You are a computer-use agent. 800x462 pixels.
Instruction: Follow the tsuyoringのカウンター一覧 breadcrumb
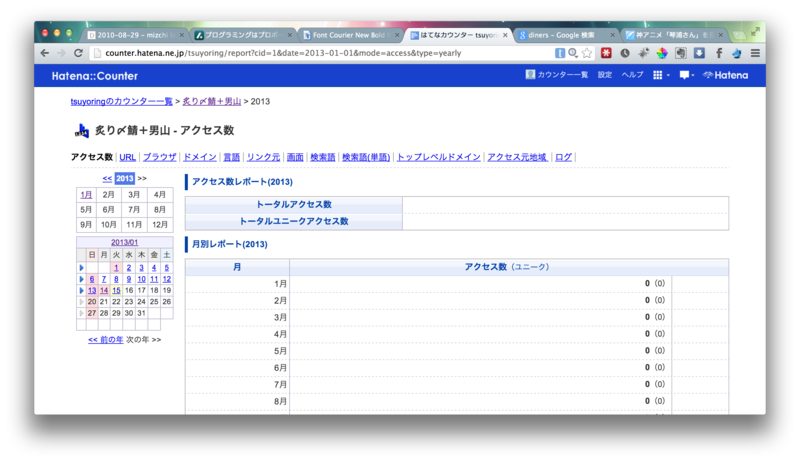pos(121,101)
